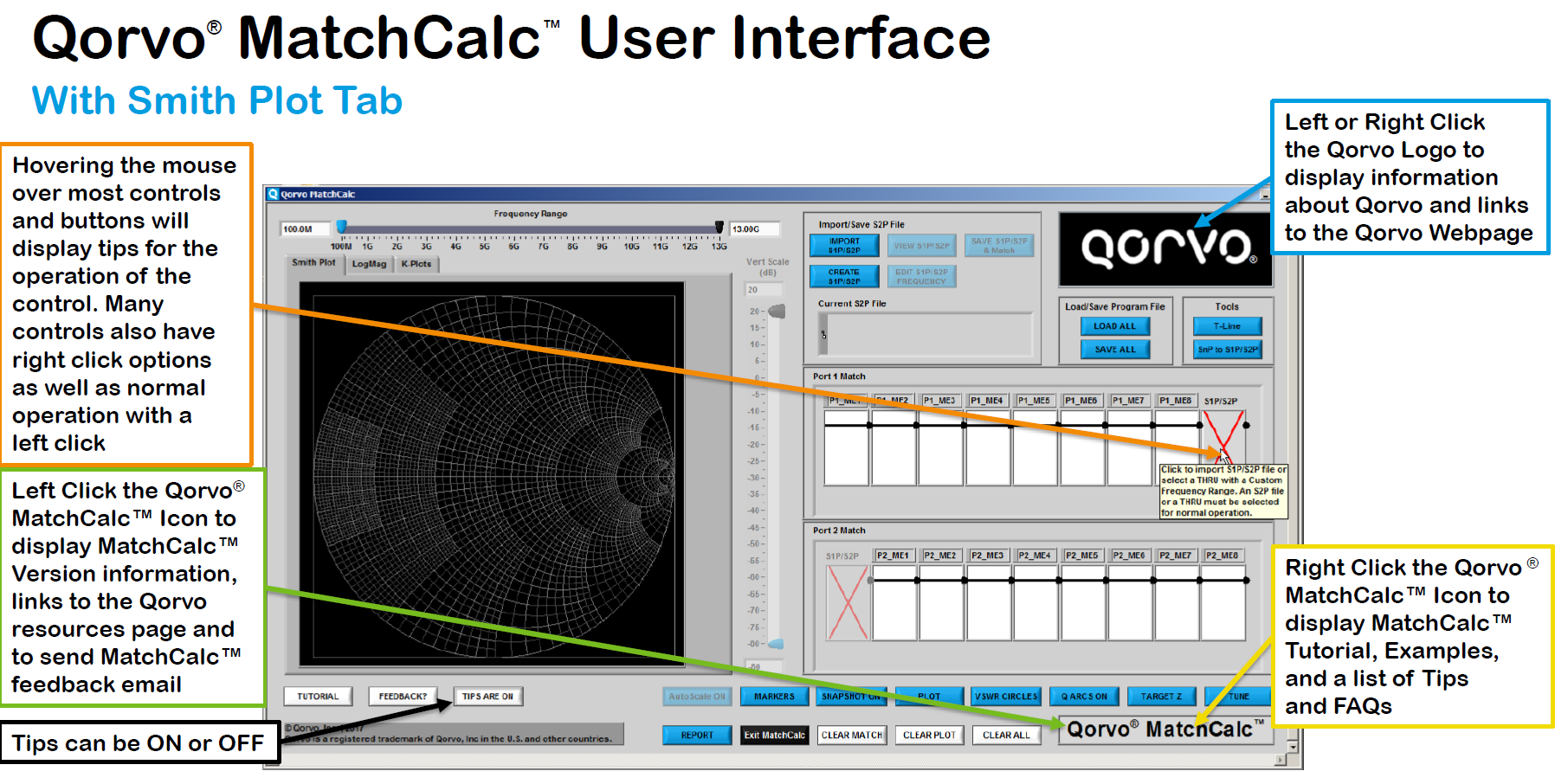The image size is (1555, 784).
Task: Click the Qorvo MatchCalc icon at bottom right
Action: (1165, 729)
